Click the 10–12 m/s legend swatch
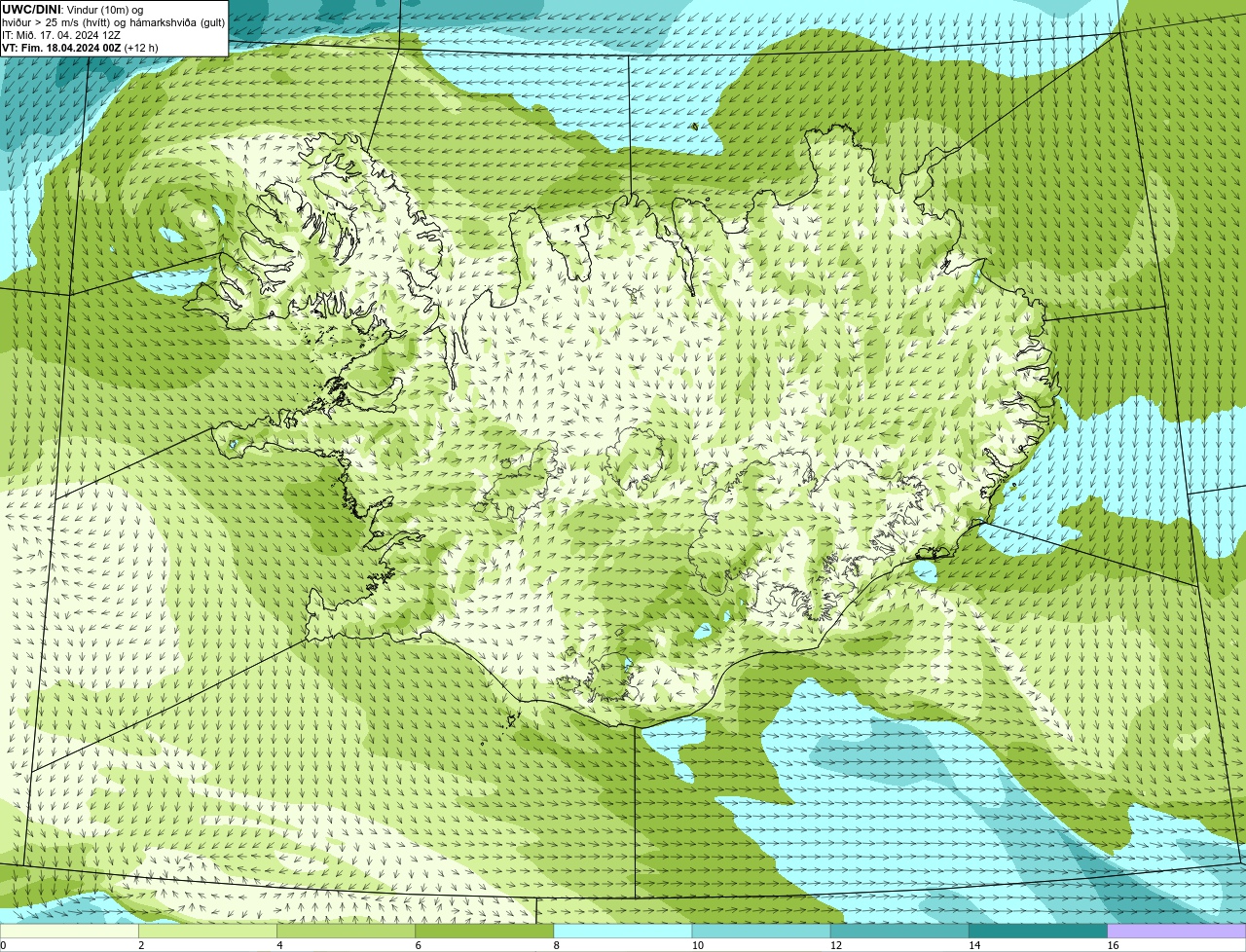Viewport: 1246px width, 952px height. pyautogui.click(x=761, y=932)
